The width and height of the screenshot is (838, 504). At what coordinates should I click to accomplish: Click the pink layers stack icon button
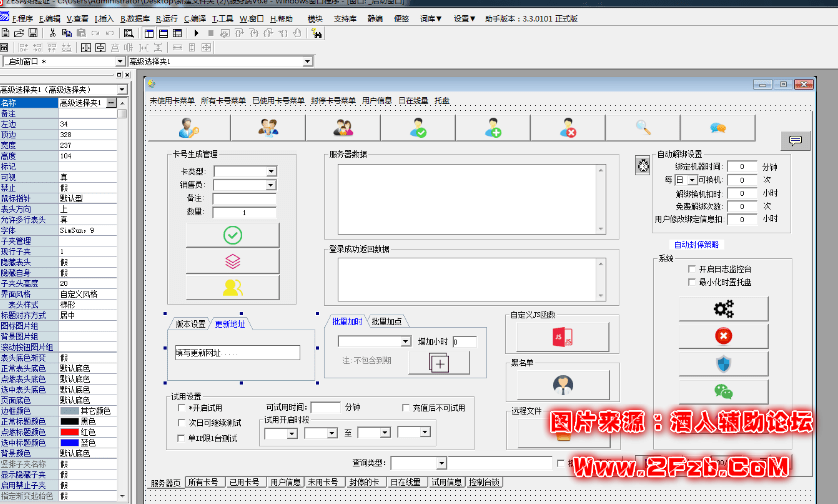(232, 261)
